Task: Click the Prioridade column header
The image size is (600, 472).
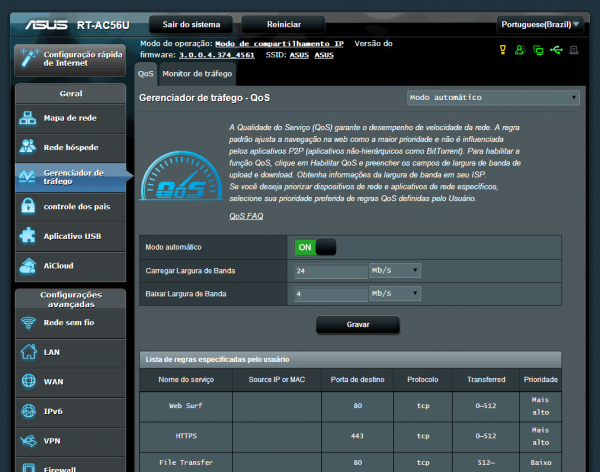Action: [x=540, y=380]
